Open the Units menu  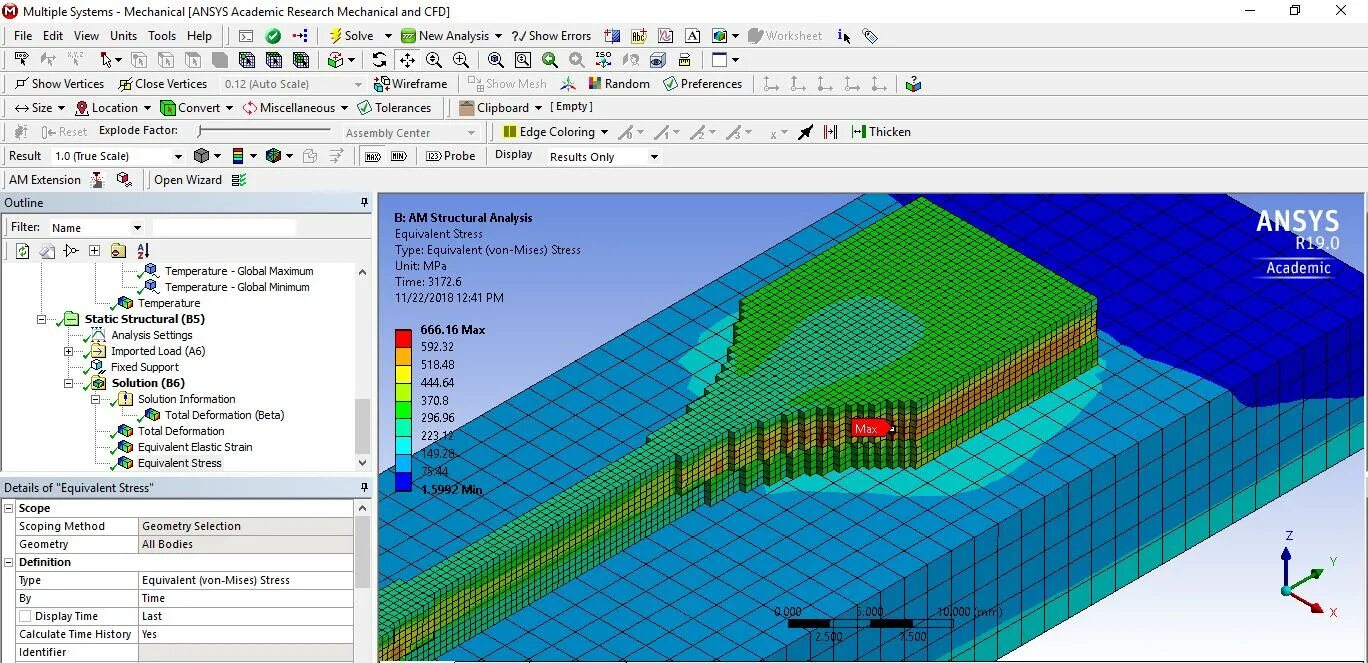tap(124, 36)
